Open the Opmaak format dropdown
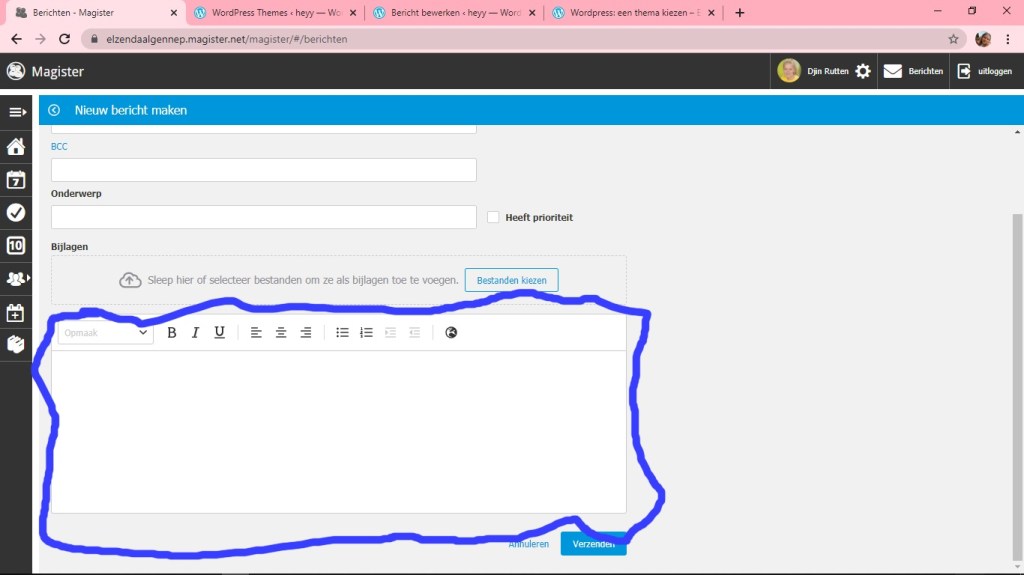 [x=105, y=333]
